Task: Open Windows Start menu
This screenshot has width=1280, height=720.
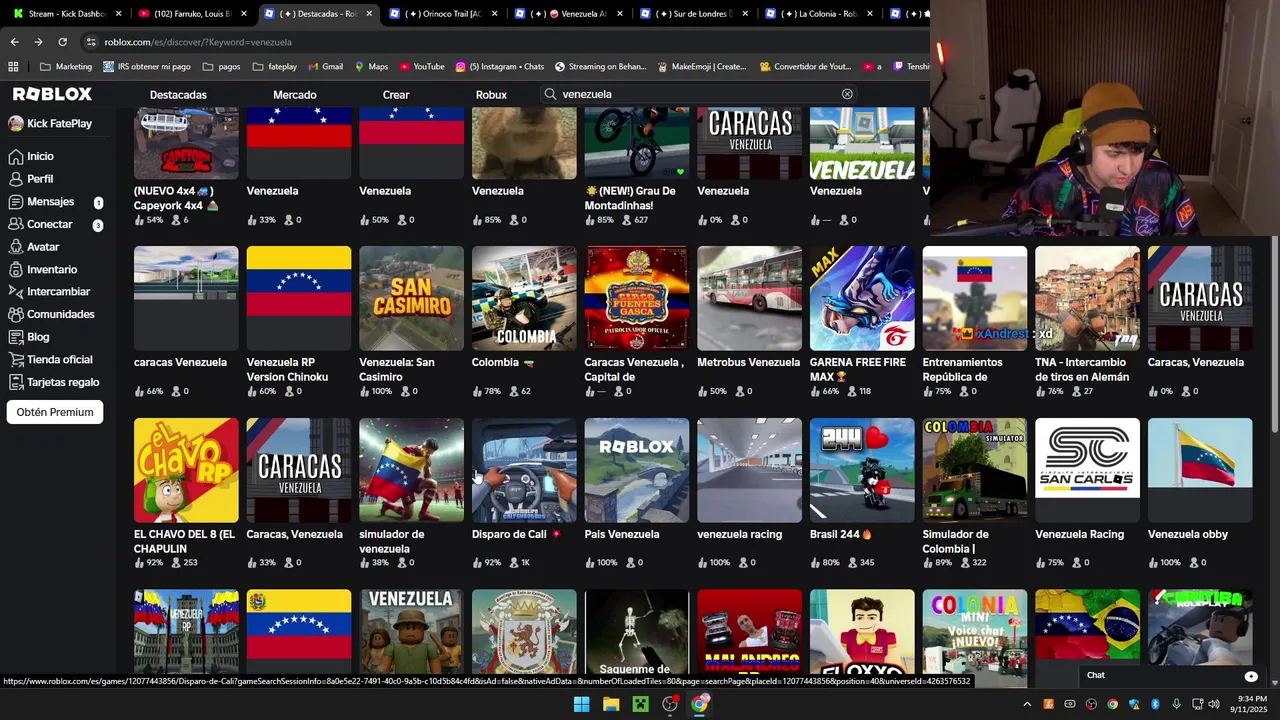Action: (581, 704)
